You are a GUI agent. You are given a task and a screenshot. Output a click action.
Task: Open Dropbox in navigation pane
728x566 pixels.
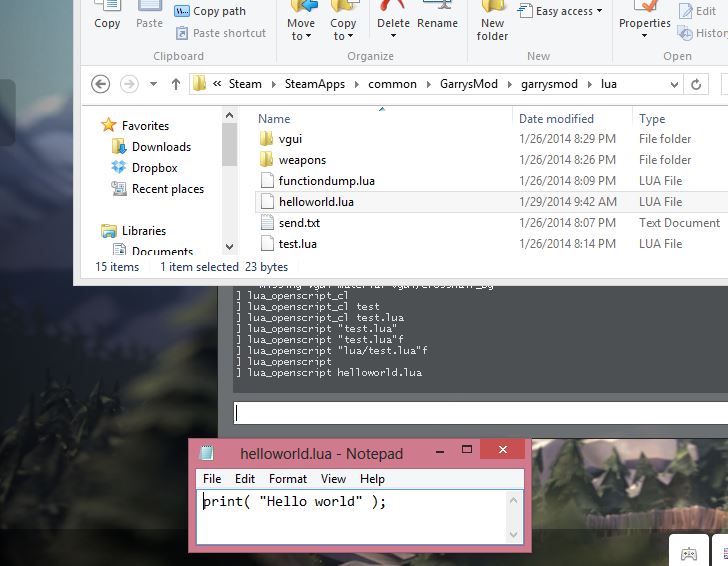pyautogui.click(x=154, y=168)
